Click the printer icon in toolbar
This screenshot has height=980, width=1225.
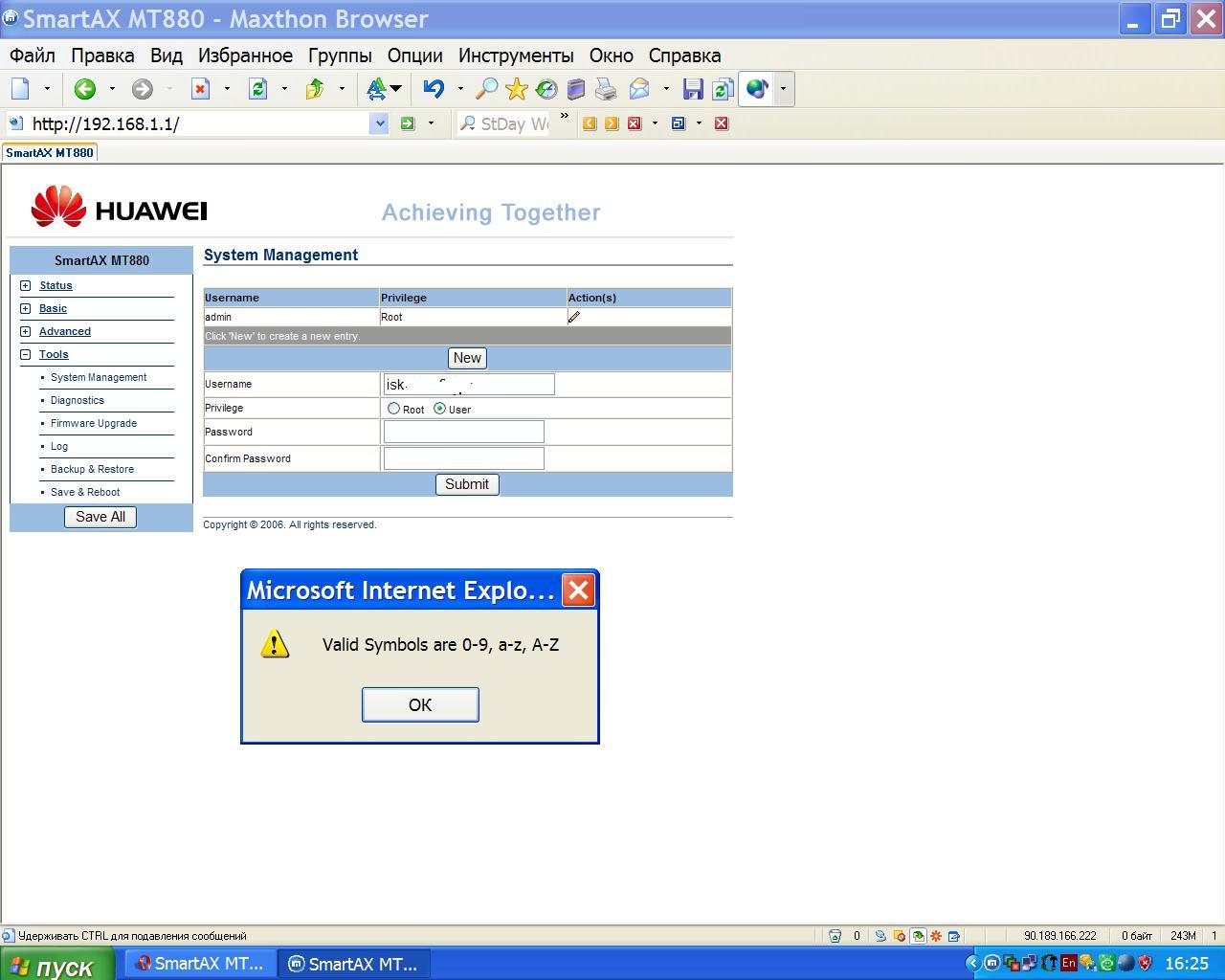point(606,89)
